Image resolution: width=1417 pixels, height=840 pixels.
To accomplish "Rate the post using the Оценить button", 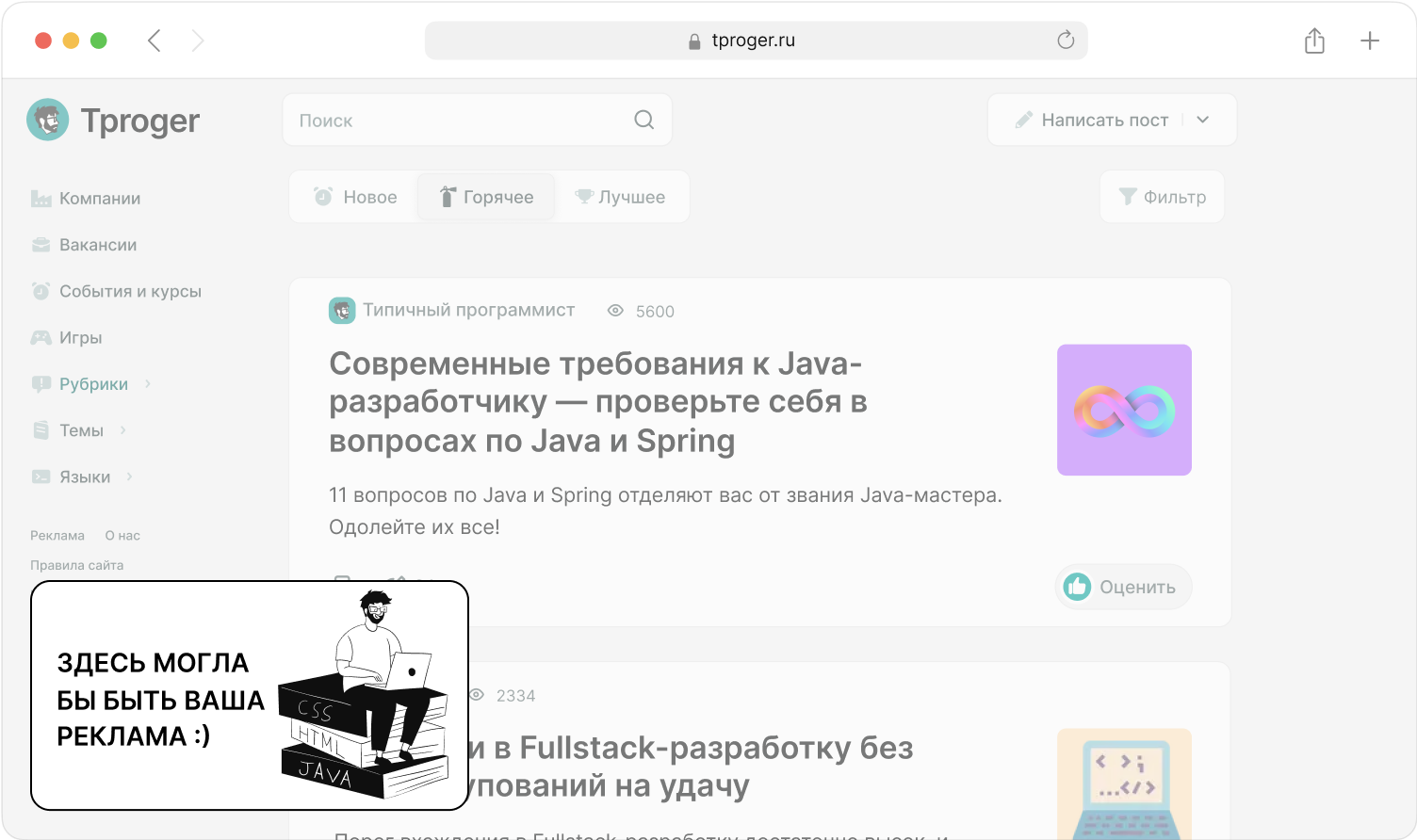I will click(1123, 586).
